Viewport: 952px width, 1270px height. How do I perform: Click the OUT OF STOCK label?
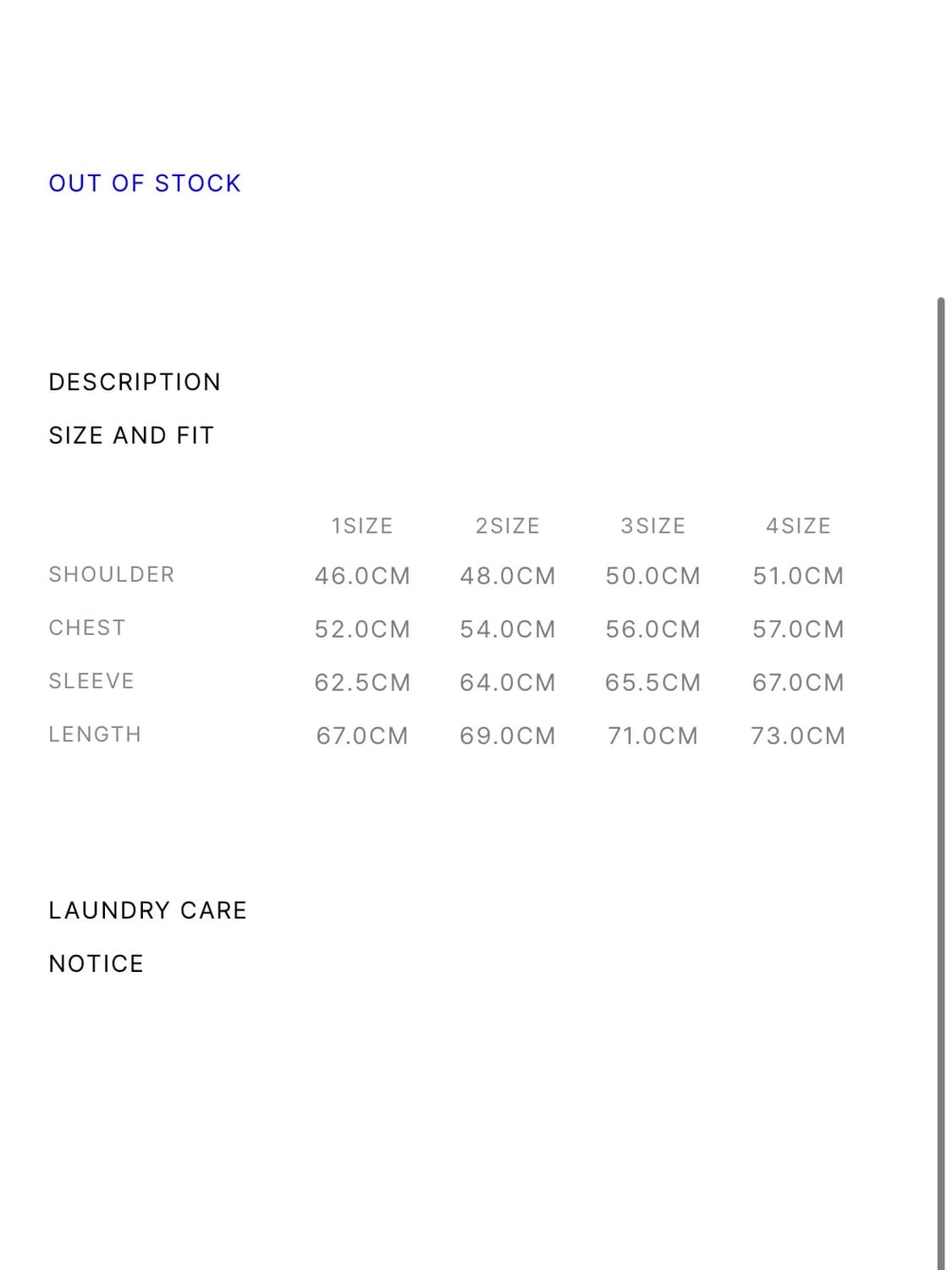pyautogui.click(x=145, y=183)
